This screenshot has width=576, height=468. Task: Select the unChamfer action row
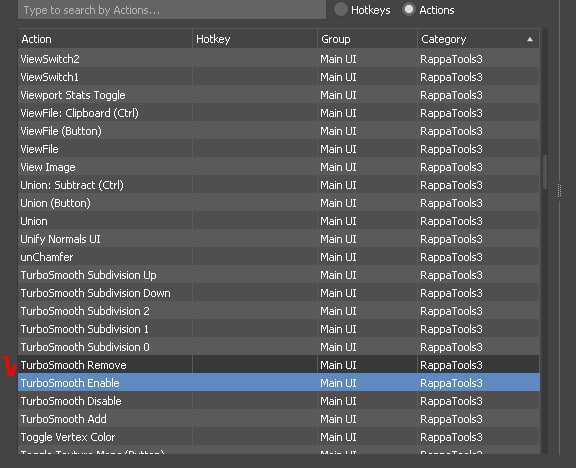[279, 257]
